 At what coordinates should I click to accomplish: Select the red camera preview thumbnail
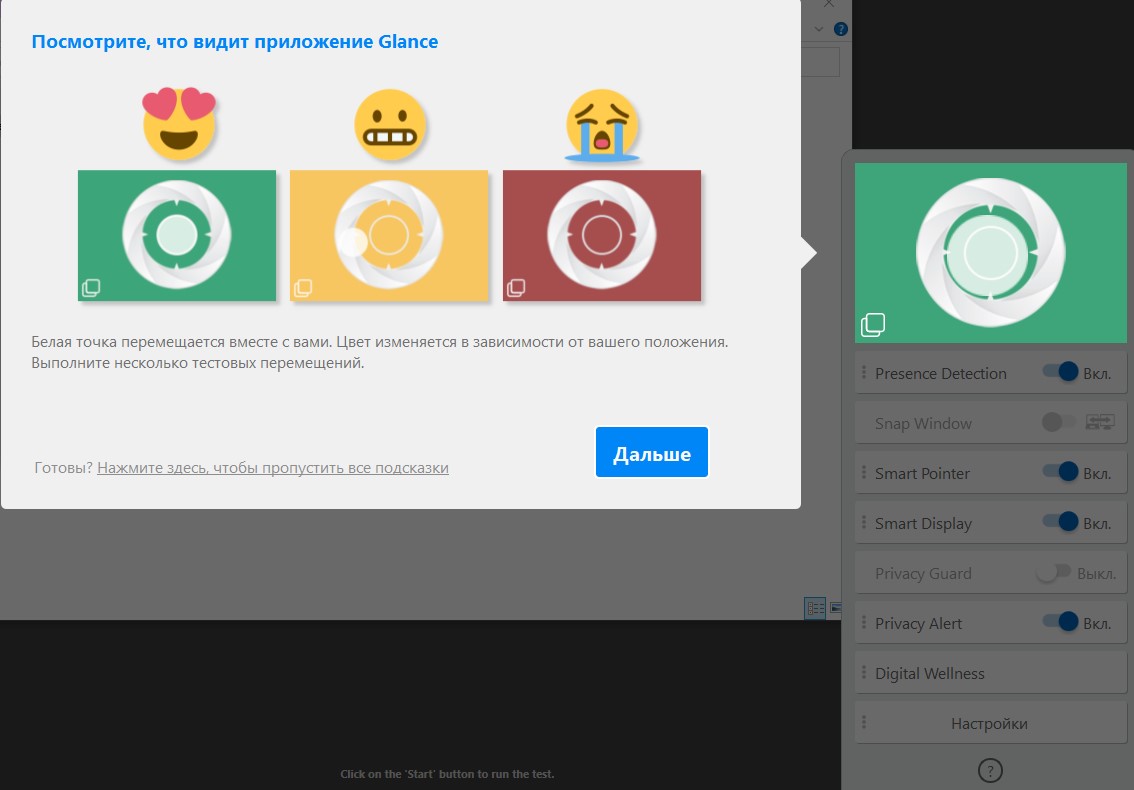pos(602,235)
